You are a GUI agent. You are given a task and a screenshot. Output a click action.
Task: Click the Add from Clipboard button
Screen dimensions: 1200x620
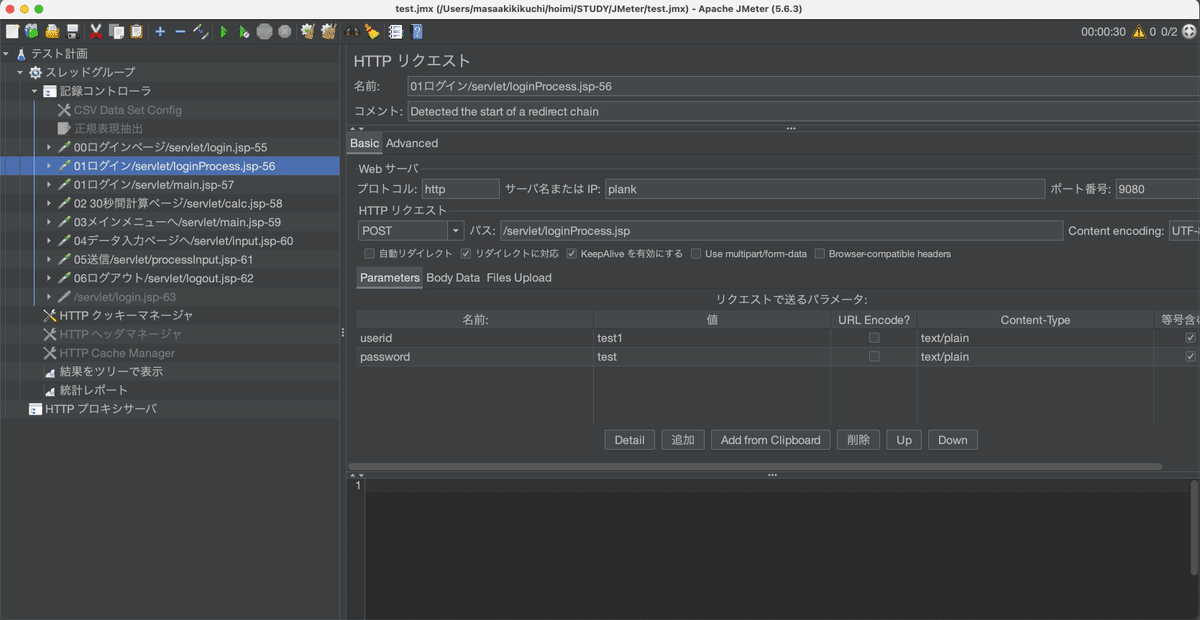770,439
